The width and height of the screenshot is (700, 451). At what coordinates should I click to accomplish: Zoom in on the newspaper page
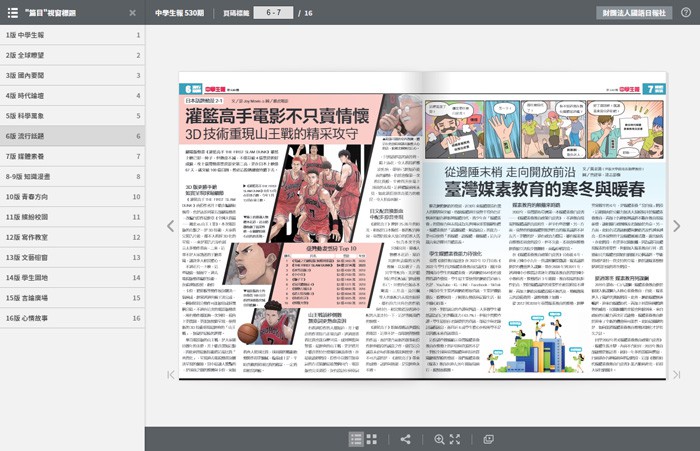438,439
